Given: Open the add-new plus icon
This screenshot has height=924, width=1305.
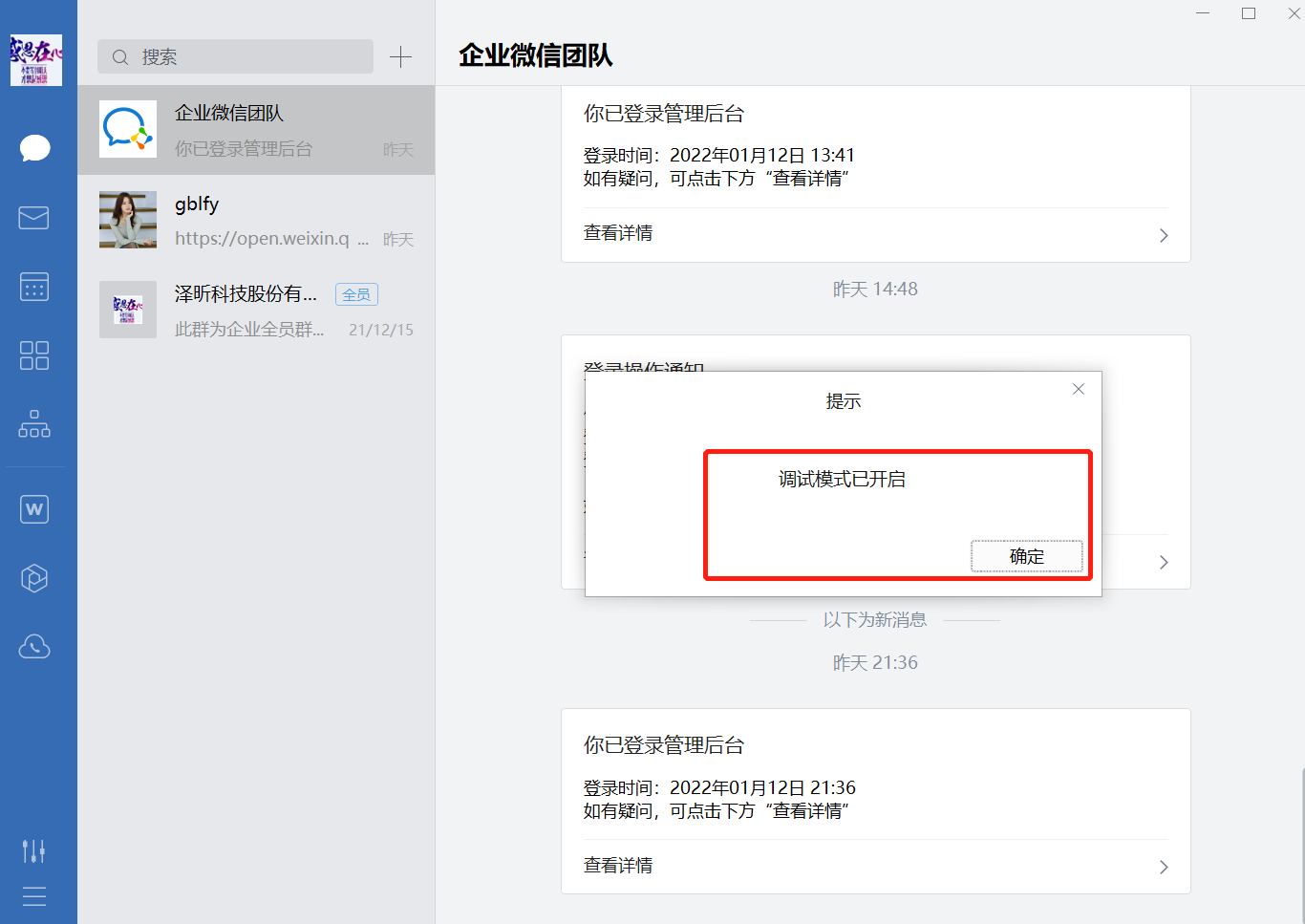Looking at the screenshot, I should pos(400,56).
